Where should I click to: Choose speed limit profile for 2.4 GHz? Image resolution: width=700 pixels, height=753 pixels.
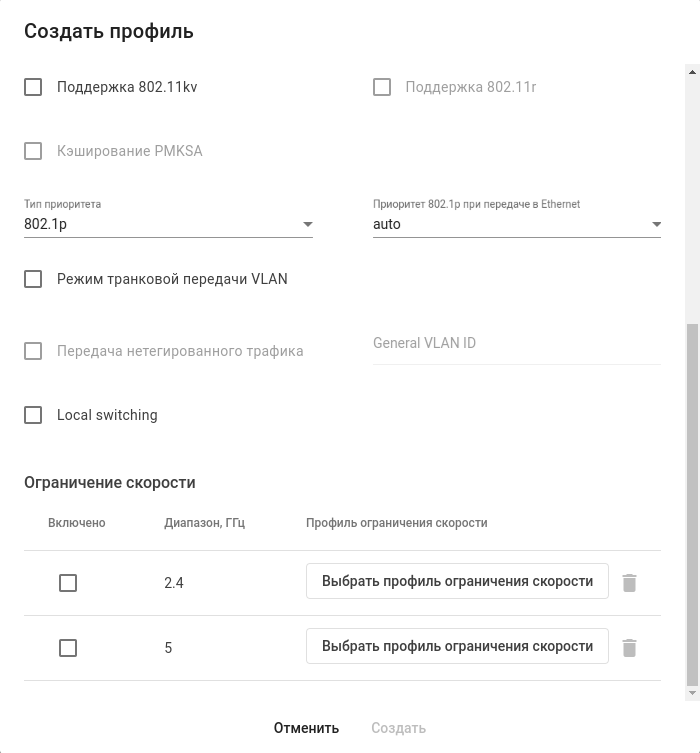point(457,581)
